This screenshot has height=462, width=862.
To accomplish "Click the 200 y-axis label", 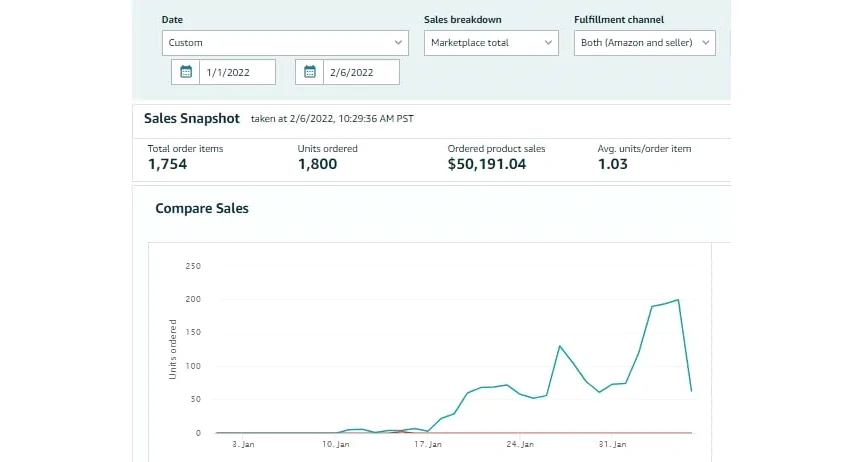I will 193,299.
